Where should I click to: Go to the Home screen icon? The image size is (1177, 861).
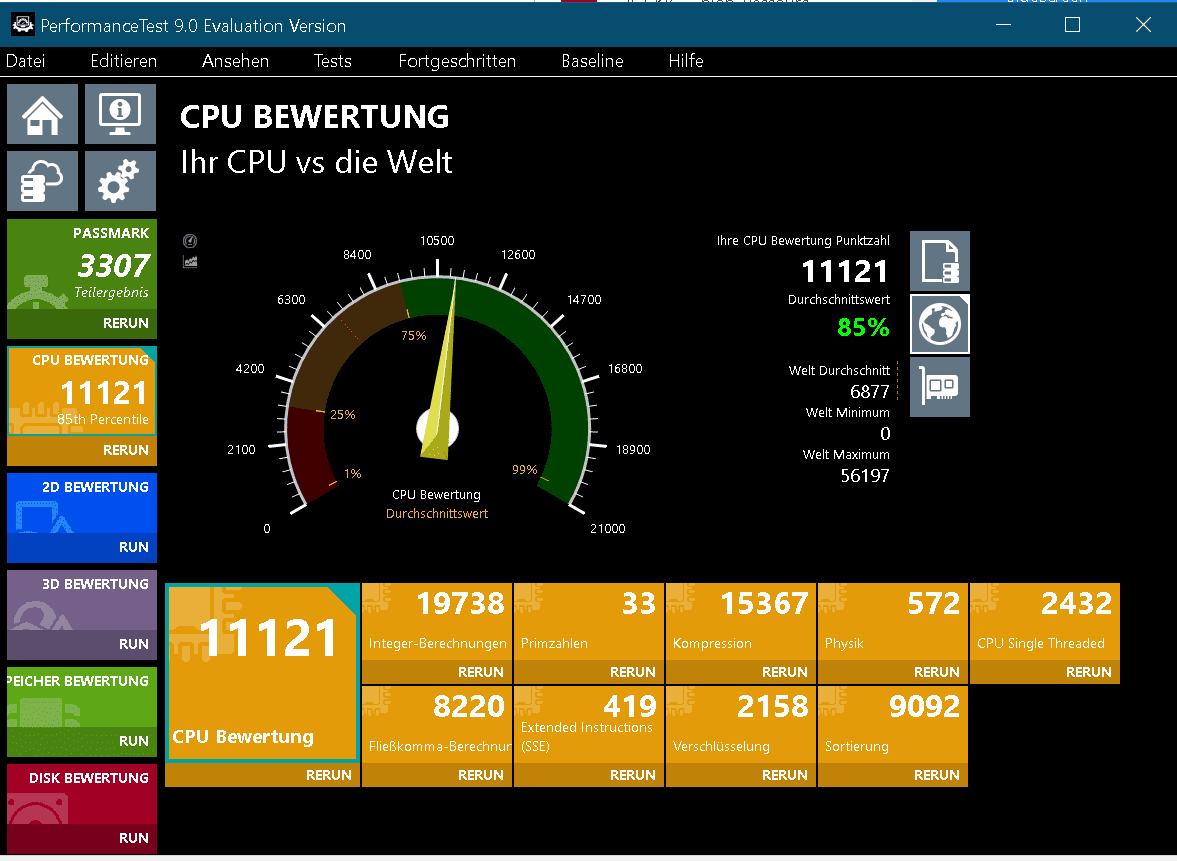[x=42, y=113]
